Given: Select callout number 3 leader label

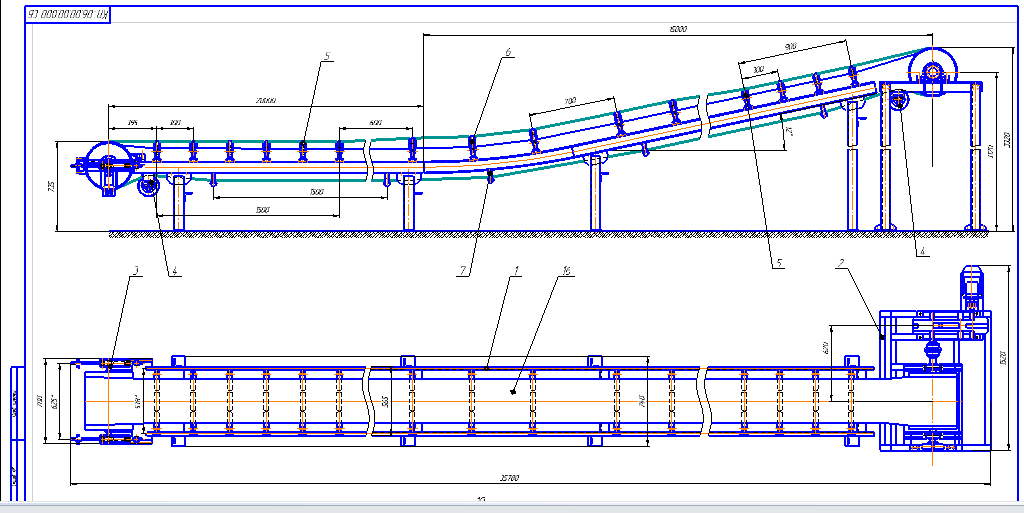Looking at the screenshot, I should 136,270.
